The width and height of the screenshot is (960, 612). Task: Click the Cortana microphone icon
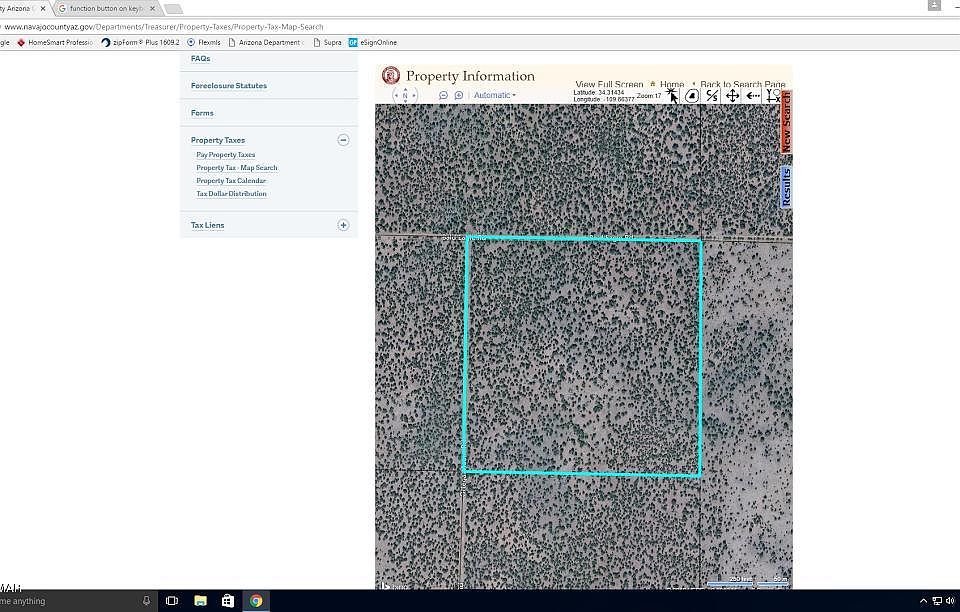[x=146, y=601]
